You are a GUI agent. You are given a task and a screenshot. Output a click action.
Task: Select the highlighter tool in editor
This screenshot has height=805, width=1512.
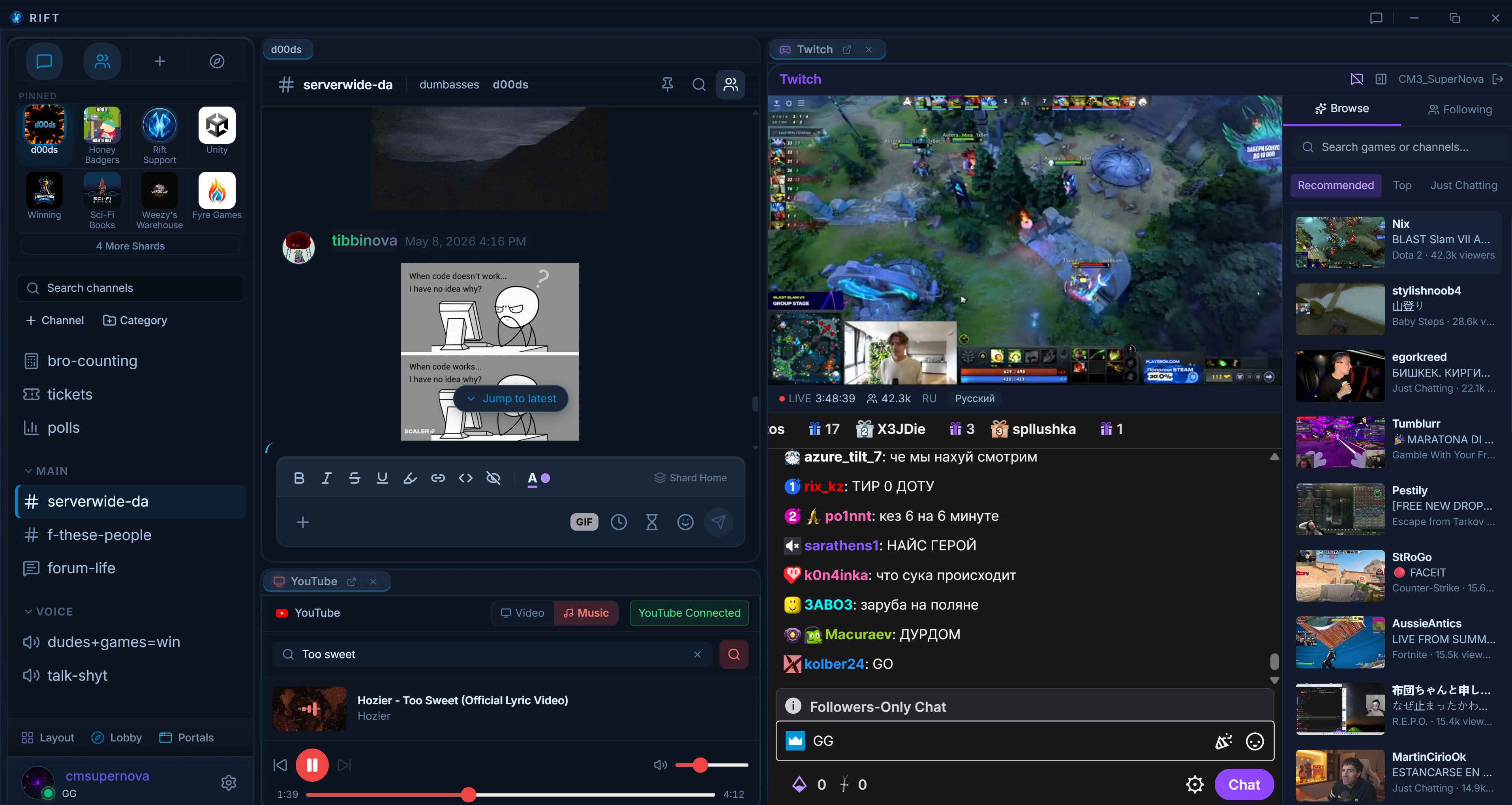click(x=410, y=478)
